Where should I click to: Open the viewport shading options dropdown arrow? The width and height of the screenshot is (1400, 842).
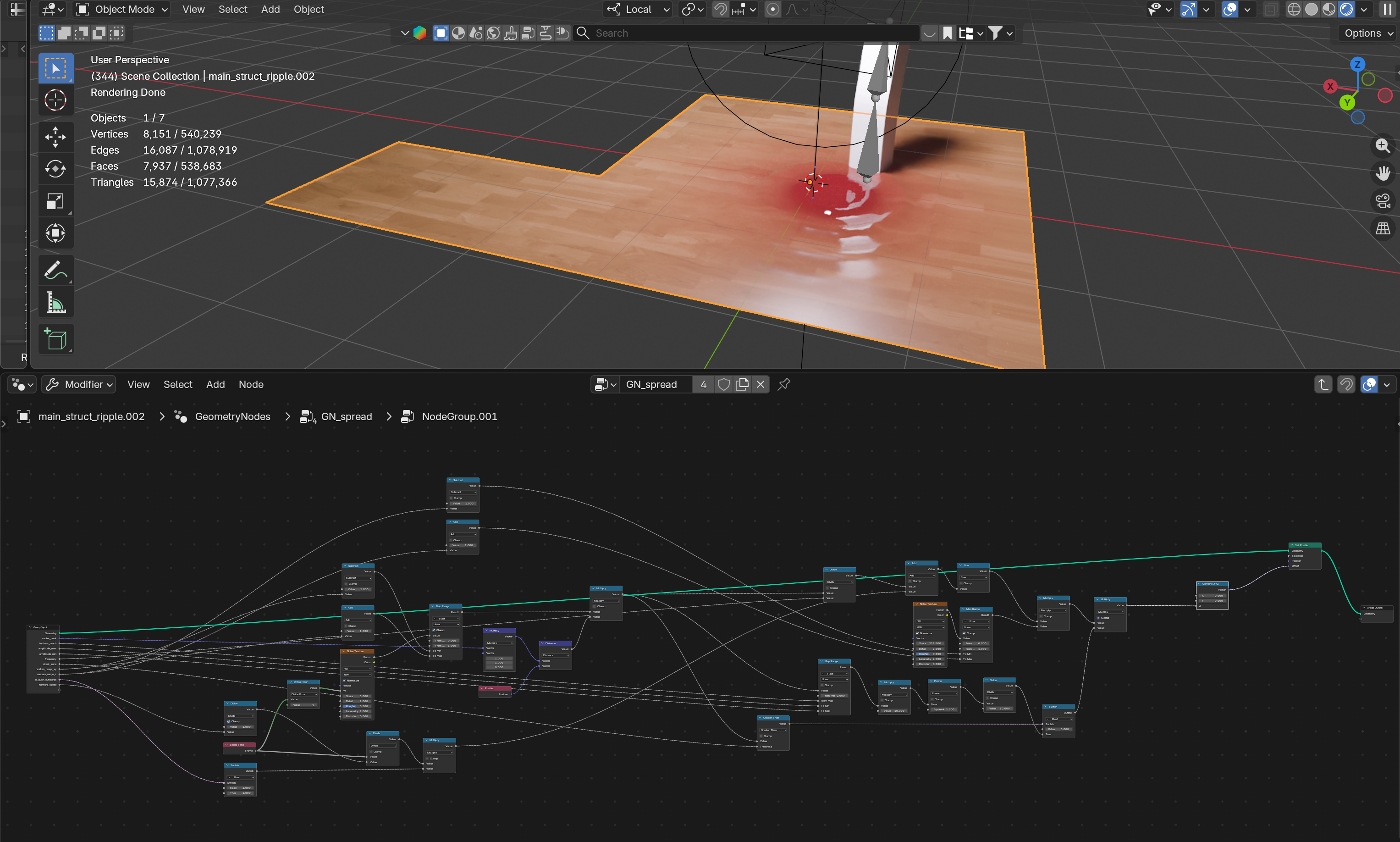(x=1364, y=9)
